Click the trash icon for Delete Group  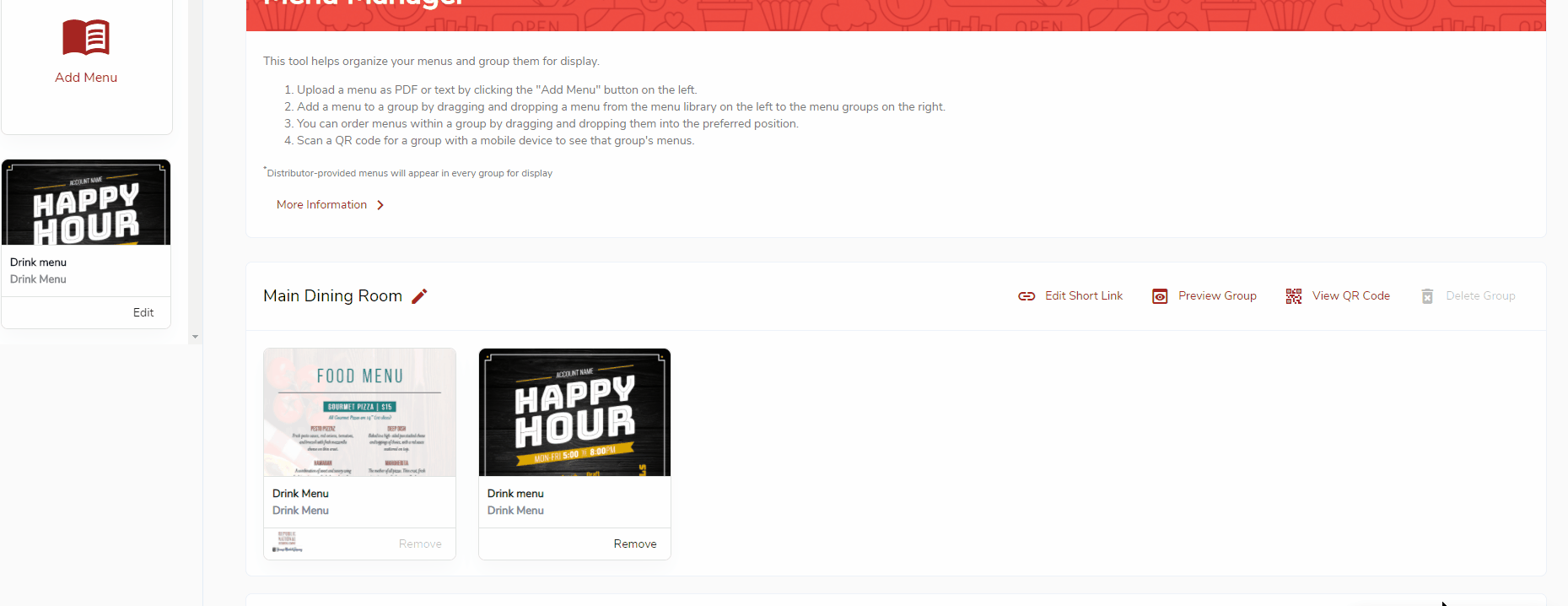[1427, 296]
